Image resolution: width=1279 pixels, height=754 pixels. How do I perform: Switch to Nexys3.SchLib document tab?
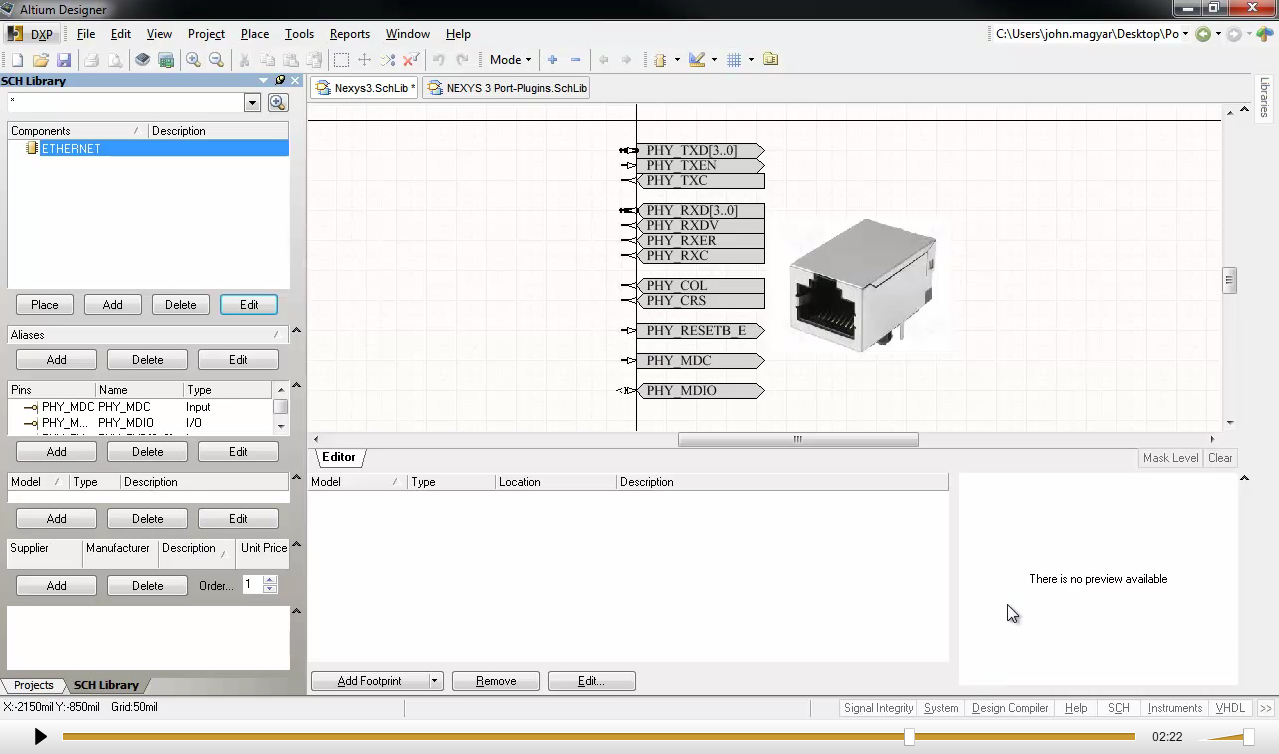365,88
